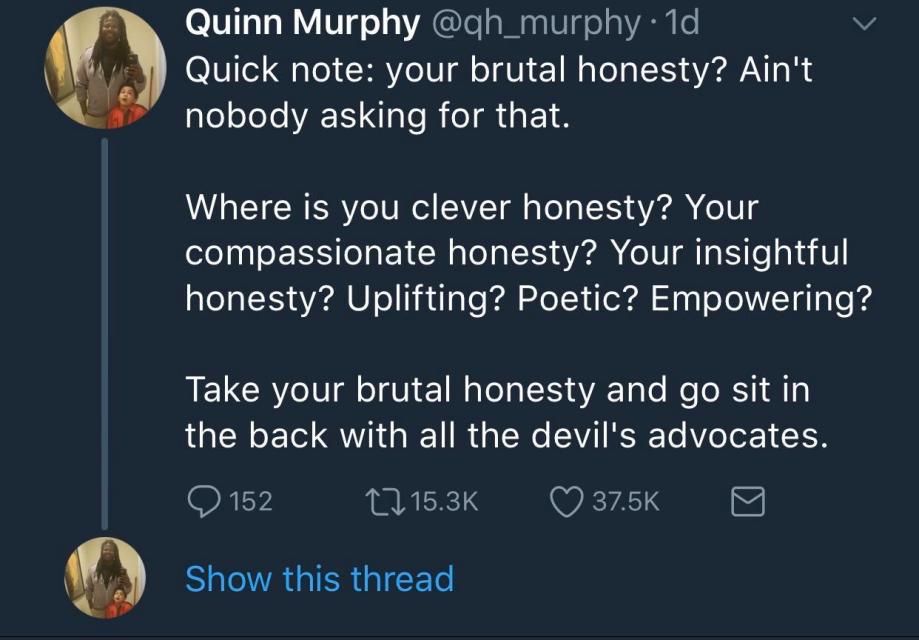Click the vertical thread connector line
The image size is (919, 640).
click(104, 330)
